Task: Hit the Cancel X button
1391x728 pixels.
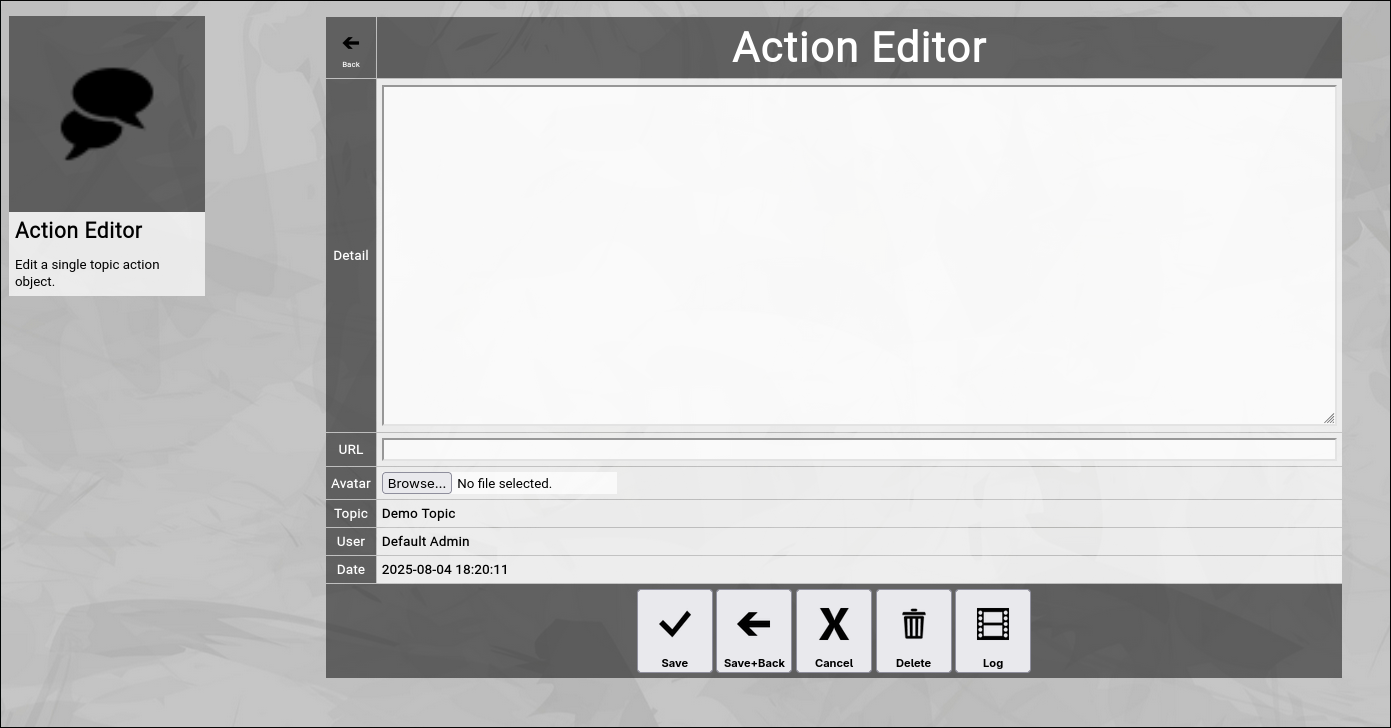Action: (x=834, y=631)
